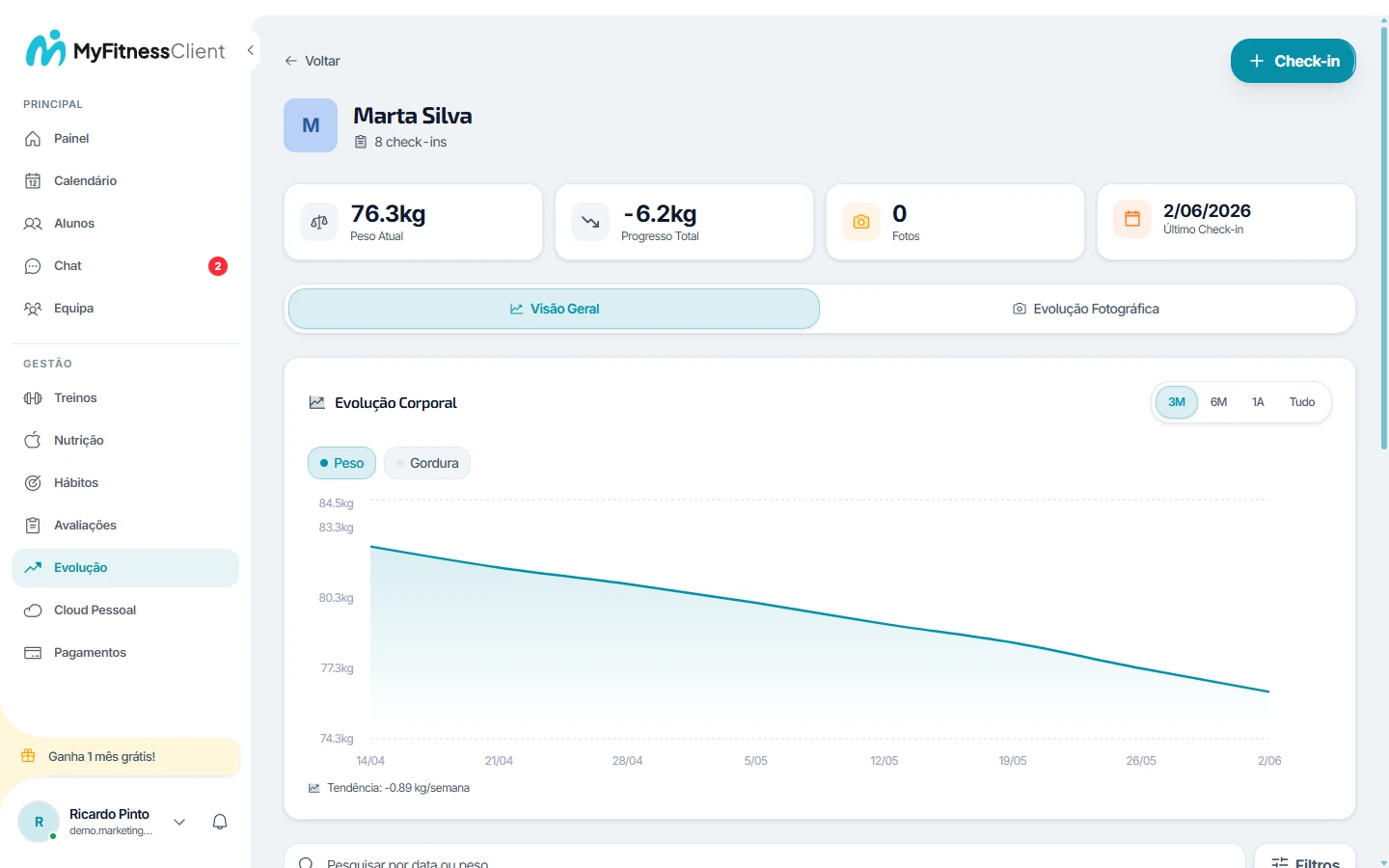Click the gift icon in the promo banner

click(x=28, y=756)
